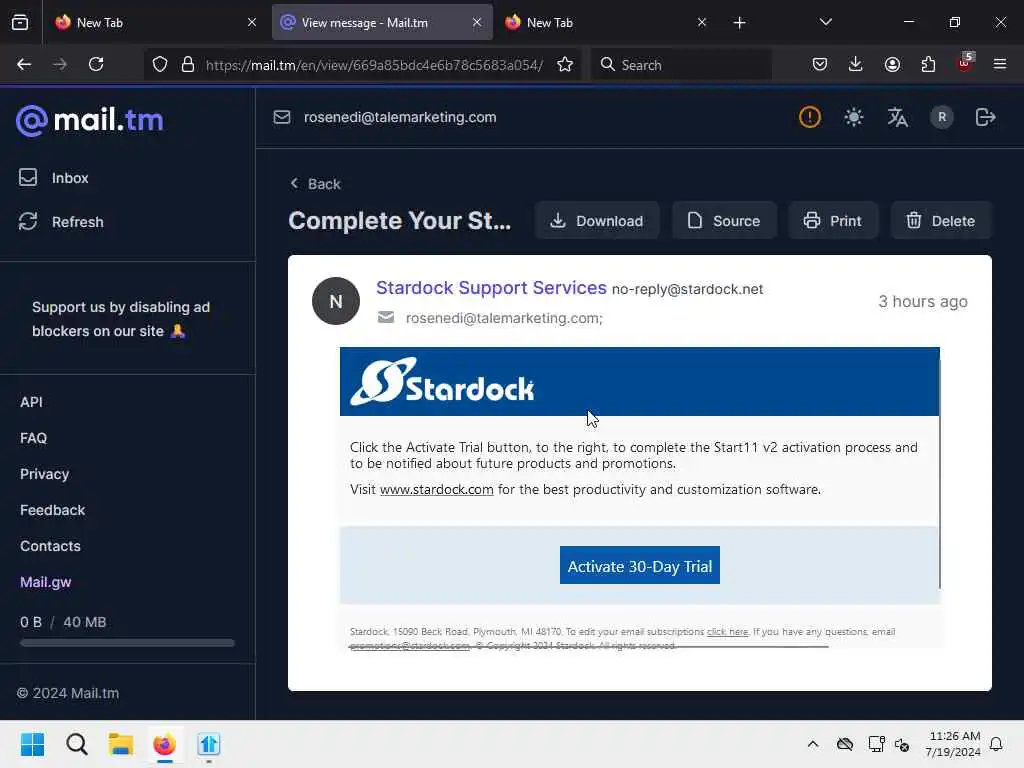Open the R account avatar menu
This screenshot has width=1024, height=768.
tap(942, 118)
